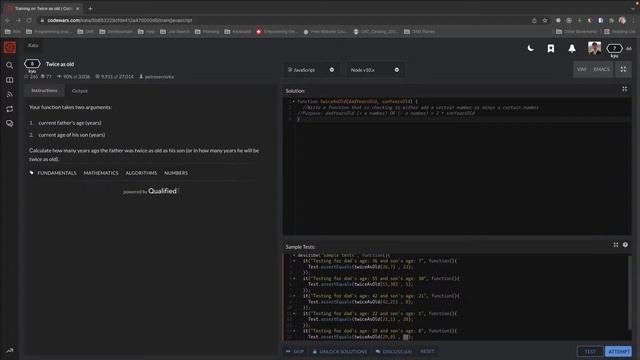The height and width of the screenshot is (360, 640).
Task: Click the 90% of 3,036 satisfaction stat
Action: tap(73, 77)
